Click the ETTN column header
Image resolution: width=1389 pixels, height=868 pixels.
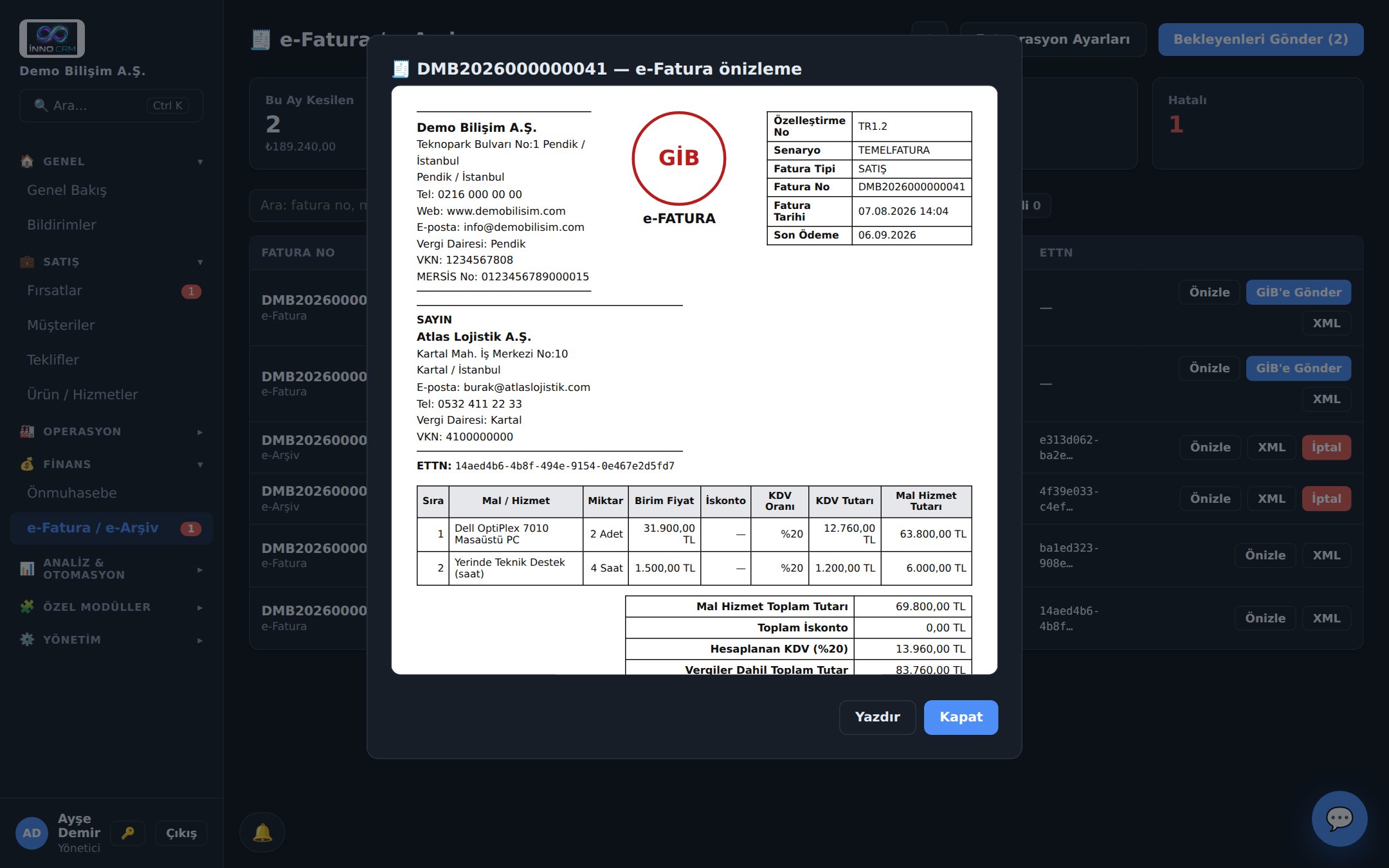[x=1056, y=253]
